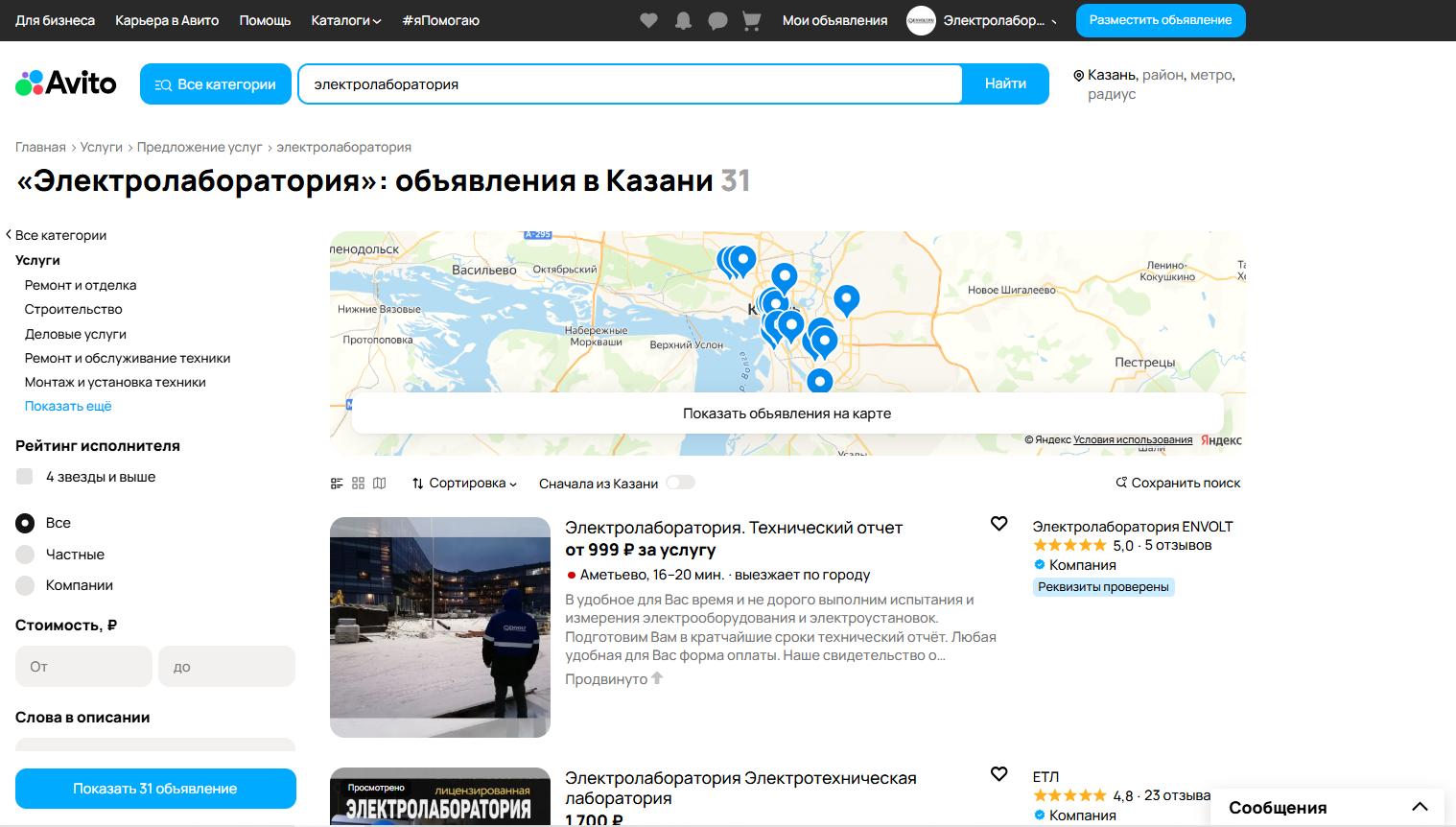Check the 4 stars and above filter
The width and height of the screenshot is (1456, 827).
(x=25, y=477)
